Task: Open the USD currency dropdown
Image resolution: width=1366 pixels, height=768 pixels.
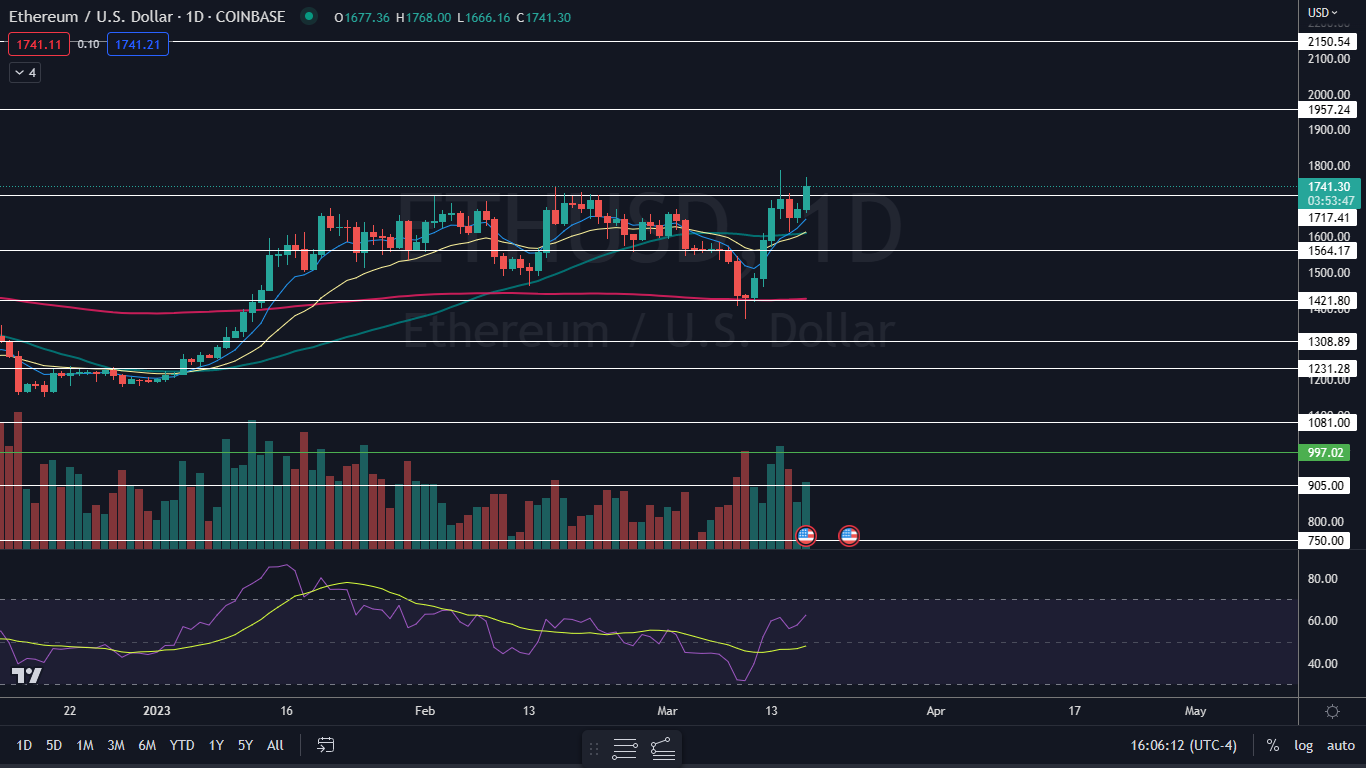Action: click(x=1322, y=12)
